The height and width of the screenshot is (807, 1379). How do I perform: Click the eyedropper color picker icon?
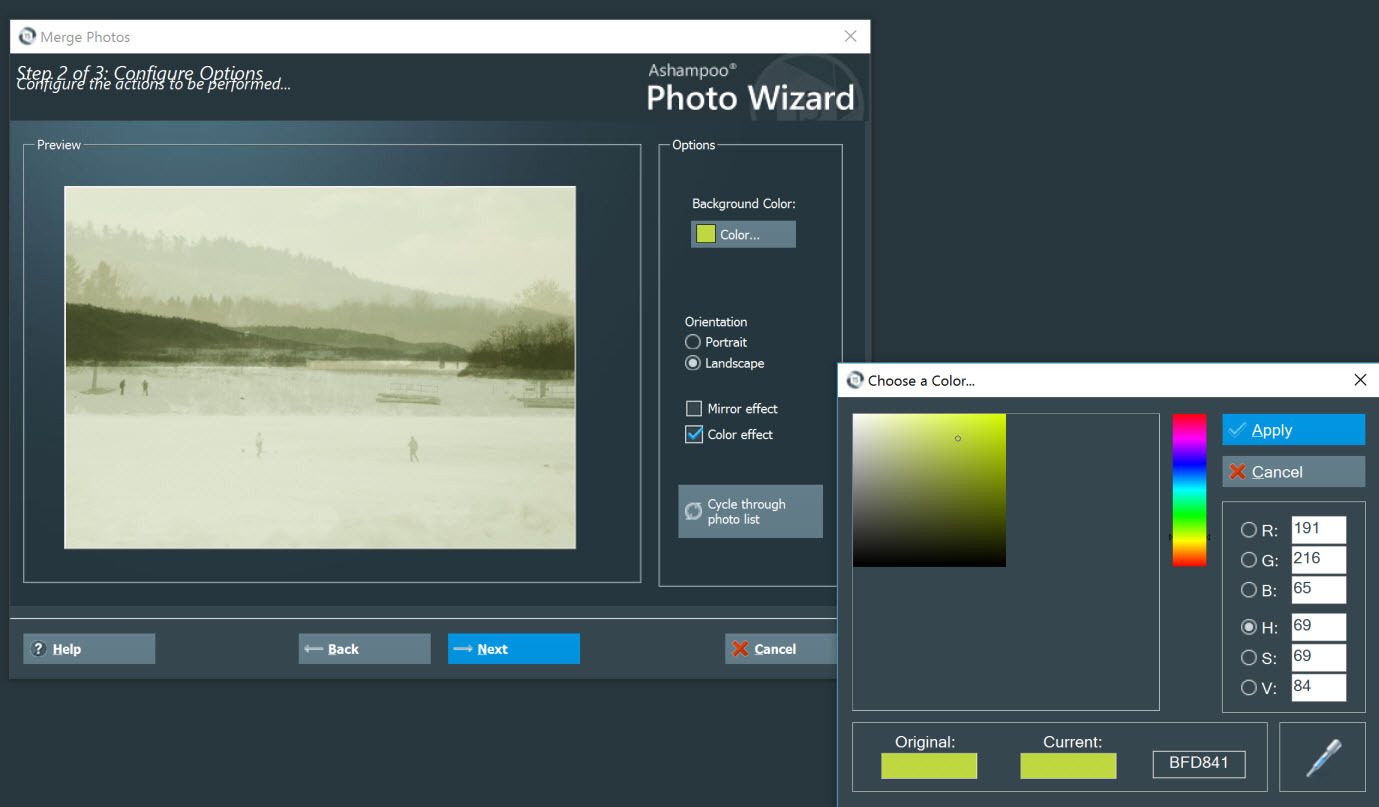pyautogui.click(x=1322, y=757)
